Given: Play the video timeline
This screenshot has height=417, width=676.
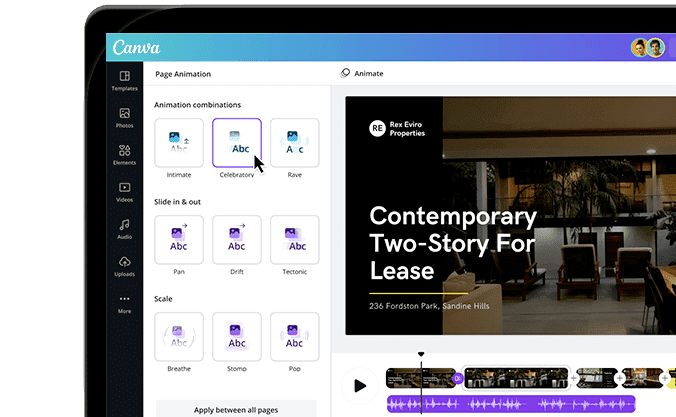Looking at the screenshot, I should tap(360, 386).
